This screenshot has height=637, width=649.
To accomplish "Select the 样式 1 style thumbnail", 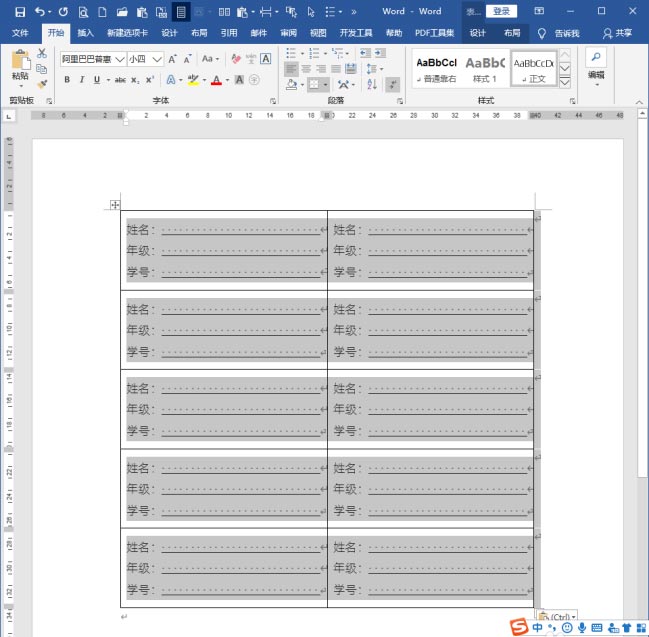I will (485, 68).
